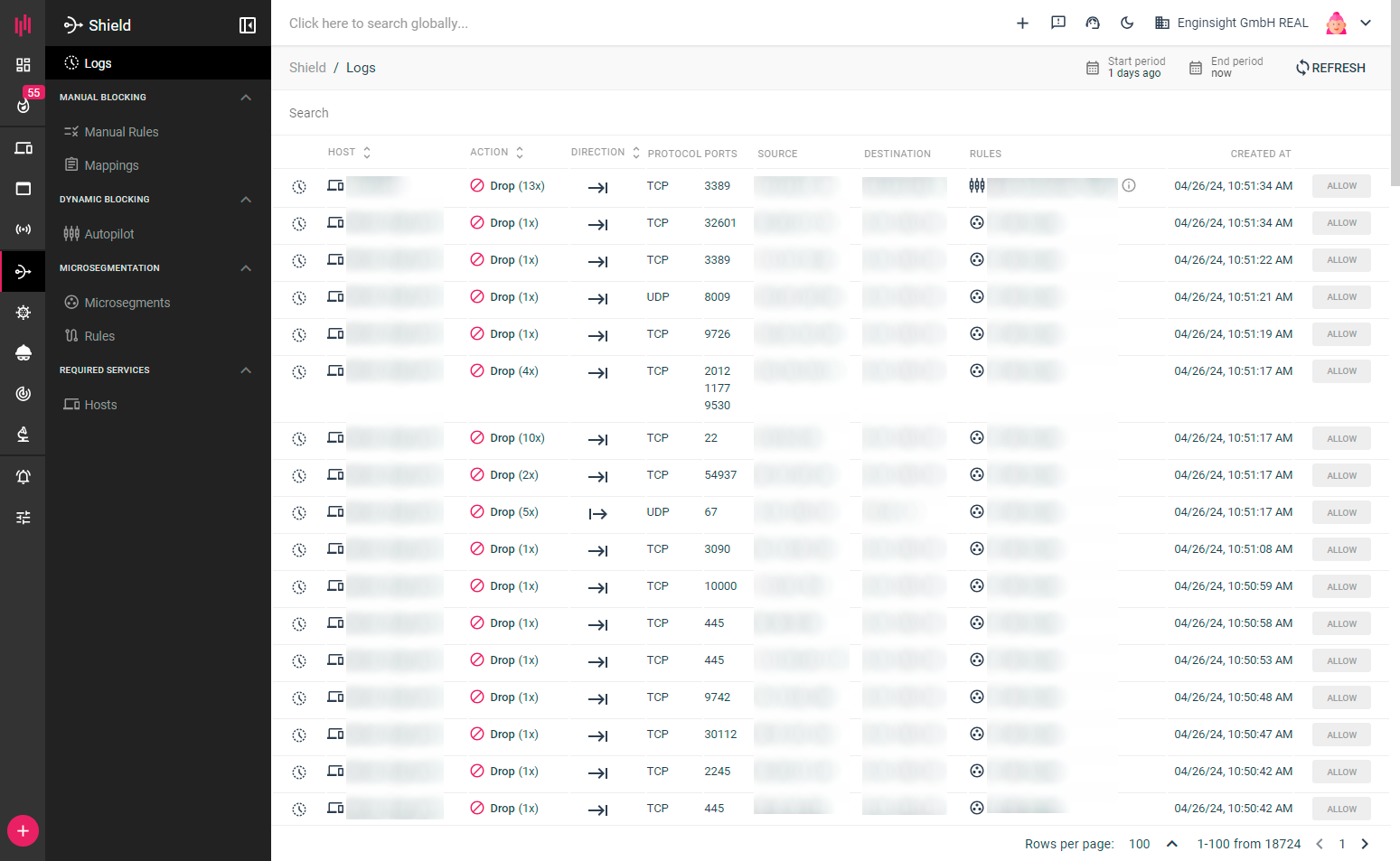Screen dimensions: 1400x861
Task: Click the plus icon in top bar
Action: pos(1022,23)
